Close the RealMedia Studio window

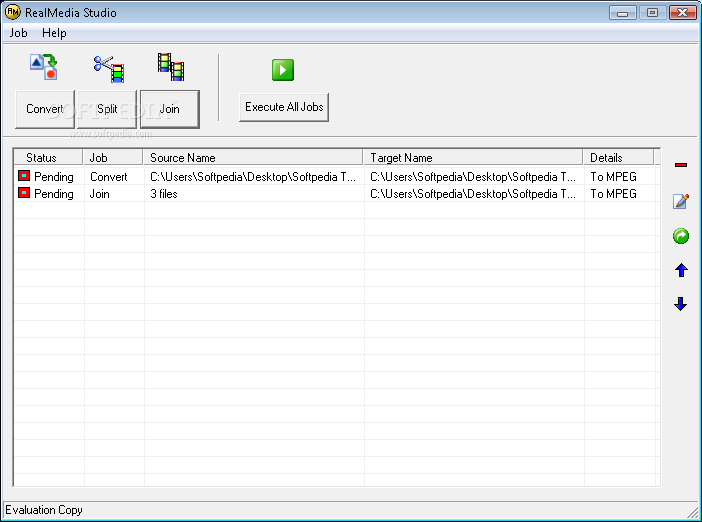click(x=683, y=13)
